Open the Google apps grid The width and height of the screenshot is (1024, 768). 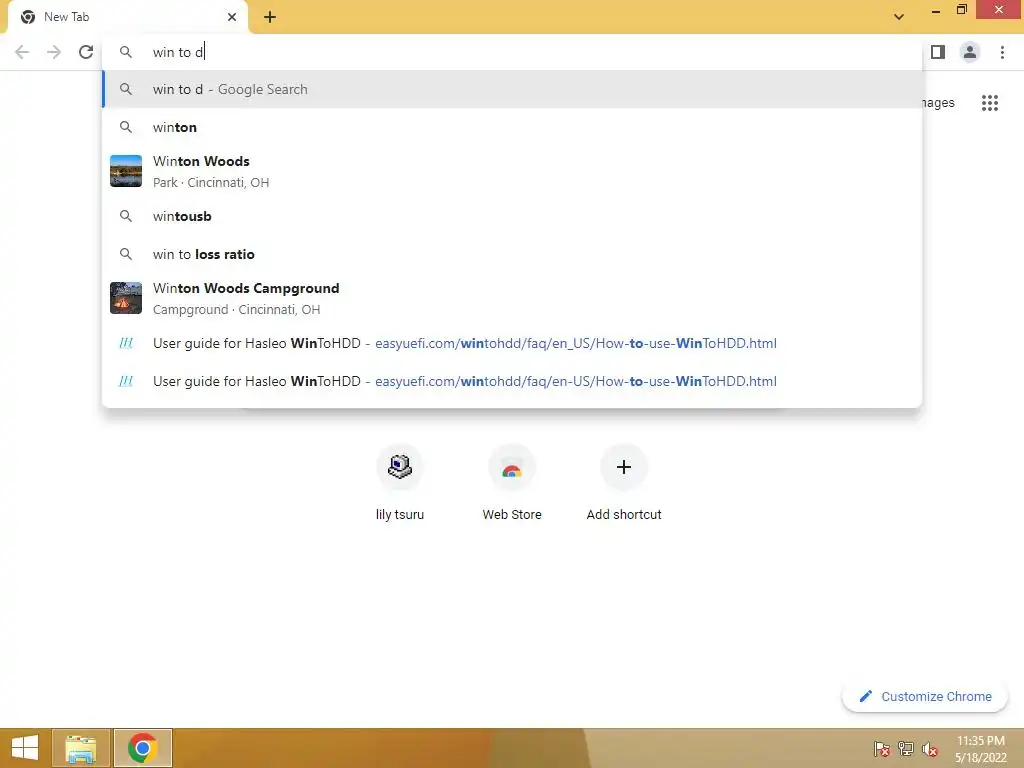point(990,103)
